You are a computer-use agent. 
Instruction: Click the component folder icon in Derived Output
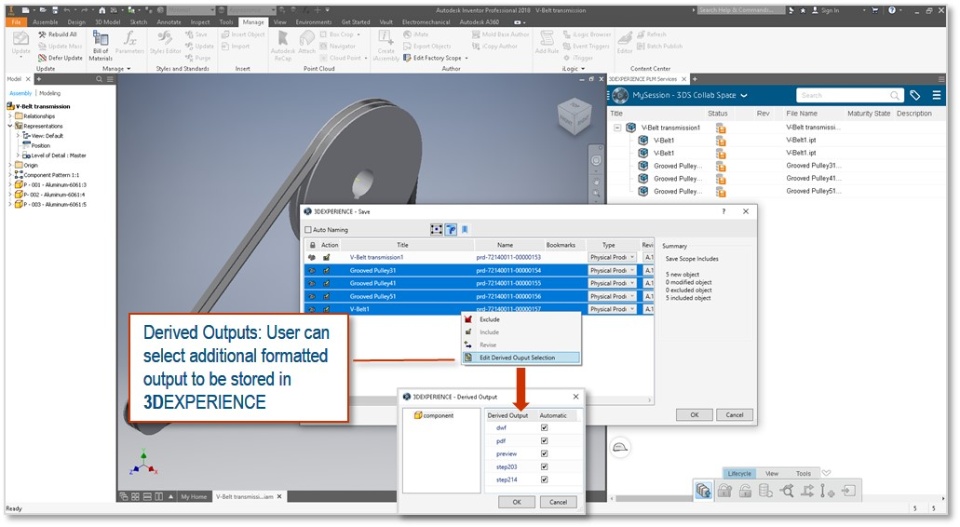418,415
